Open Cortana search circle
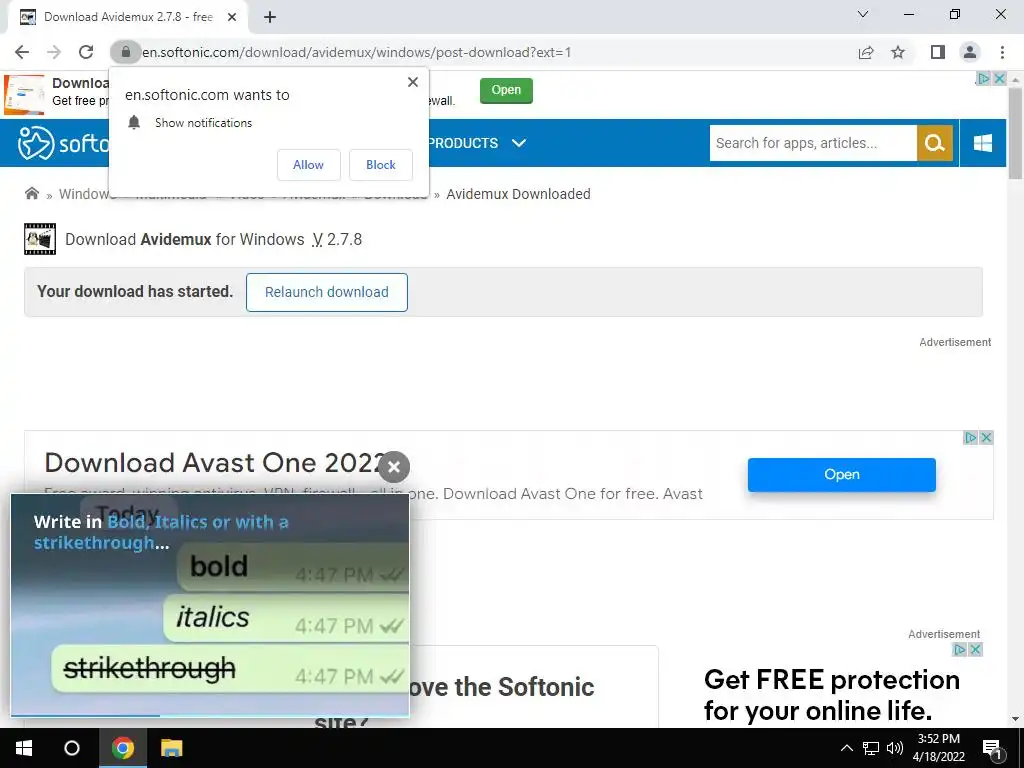The width and height of the screenshot is (1024, 768). click(72, 748)
